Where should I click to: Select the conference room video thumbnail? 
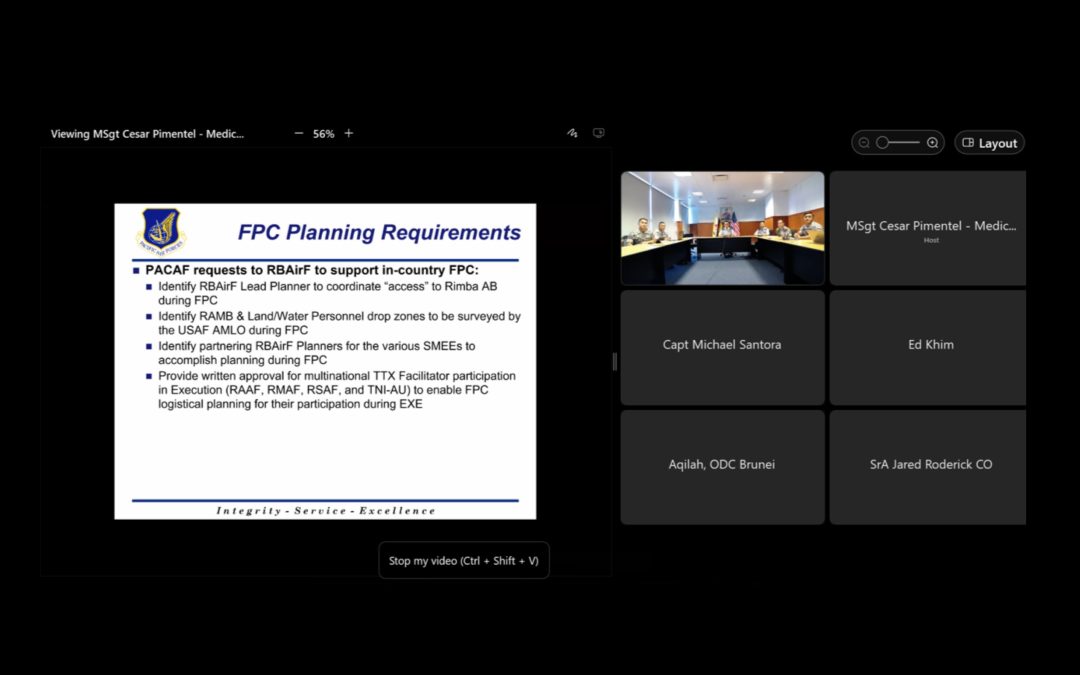tap(723, 228)
